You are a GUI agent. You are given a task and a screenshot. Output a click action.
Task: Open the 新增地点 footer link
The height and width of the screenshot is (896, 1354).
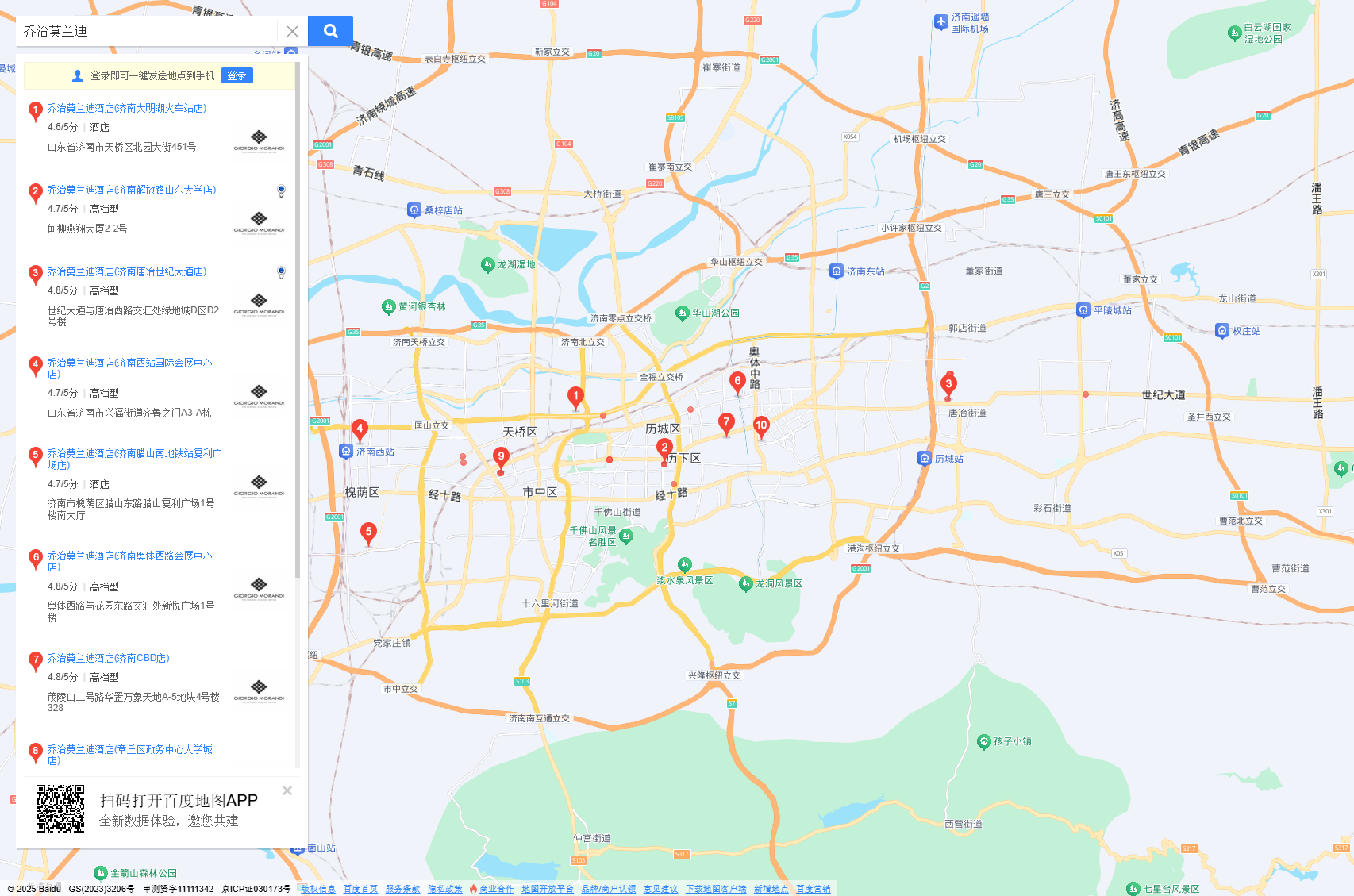click(771, 889)
